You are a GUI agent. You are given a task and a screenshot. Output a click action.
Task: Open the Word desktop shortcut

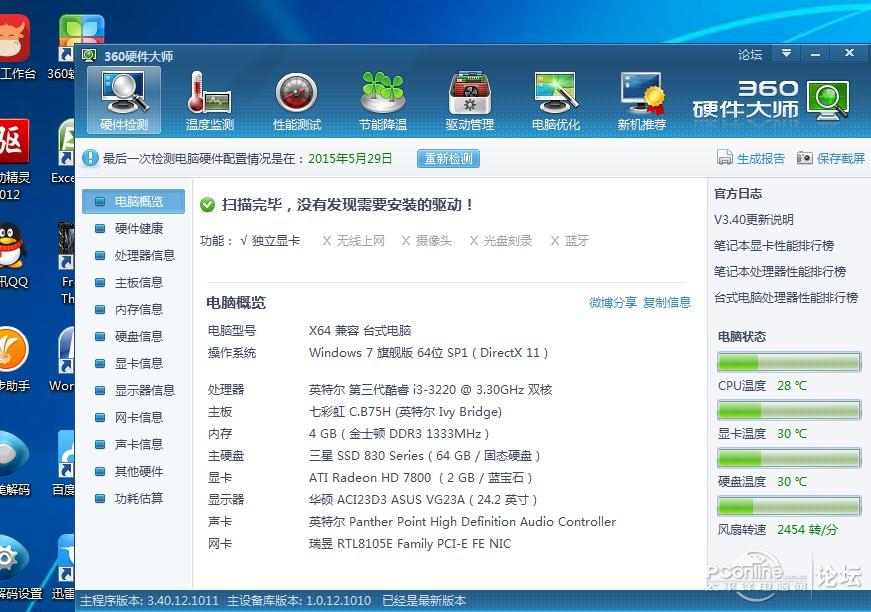click(x=63, y=359)
